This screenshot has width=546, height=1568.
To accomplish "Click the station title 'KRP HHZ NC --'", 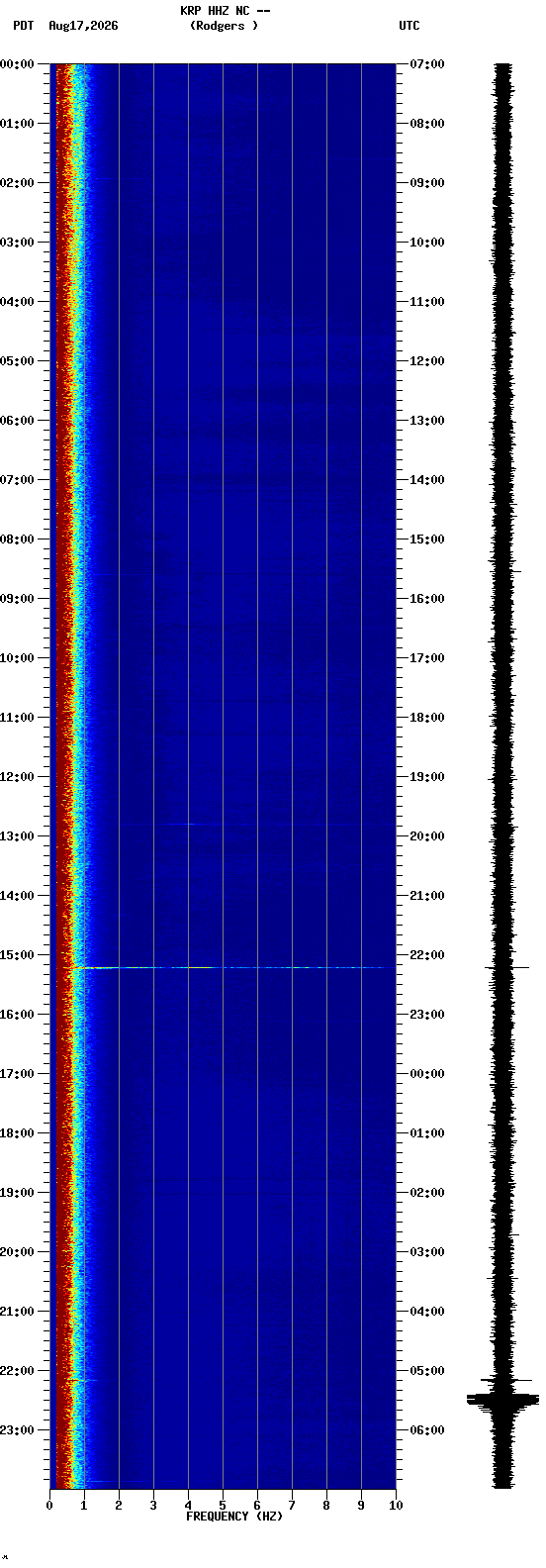I will [x=225, y=11].
